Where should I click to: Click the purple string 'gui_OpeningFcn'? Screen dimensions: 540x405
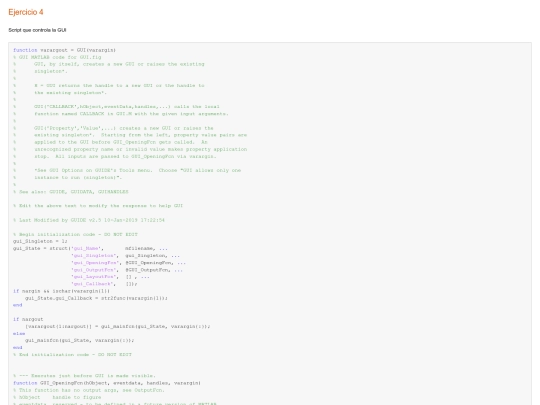click(x=96, y=263)
